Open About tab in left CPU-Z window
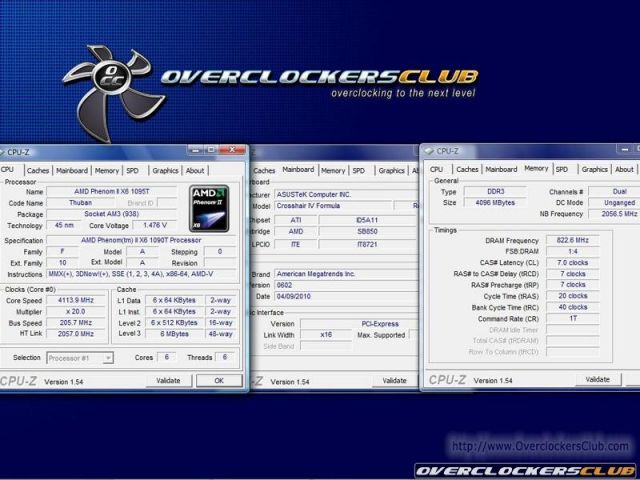 [195, 171]
